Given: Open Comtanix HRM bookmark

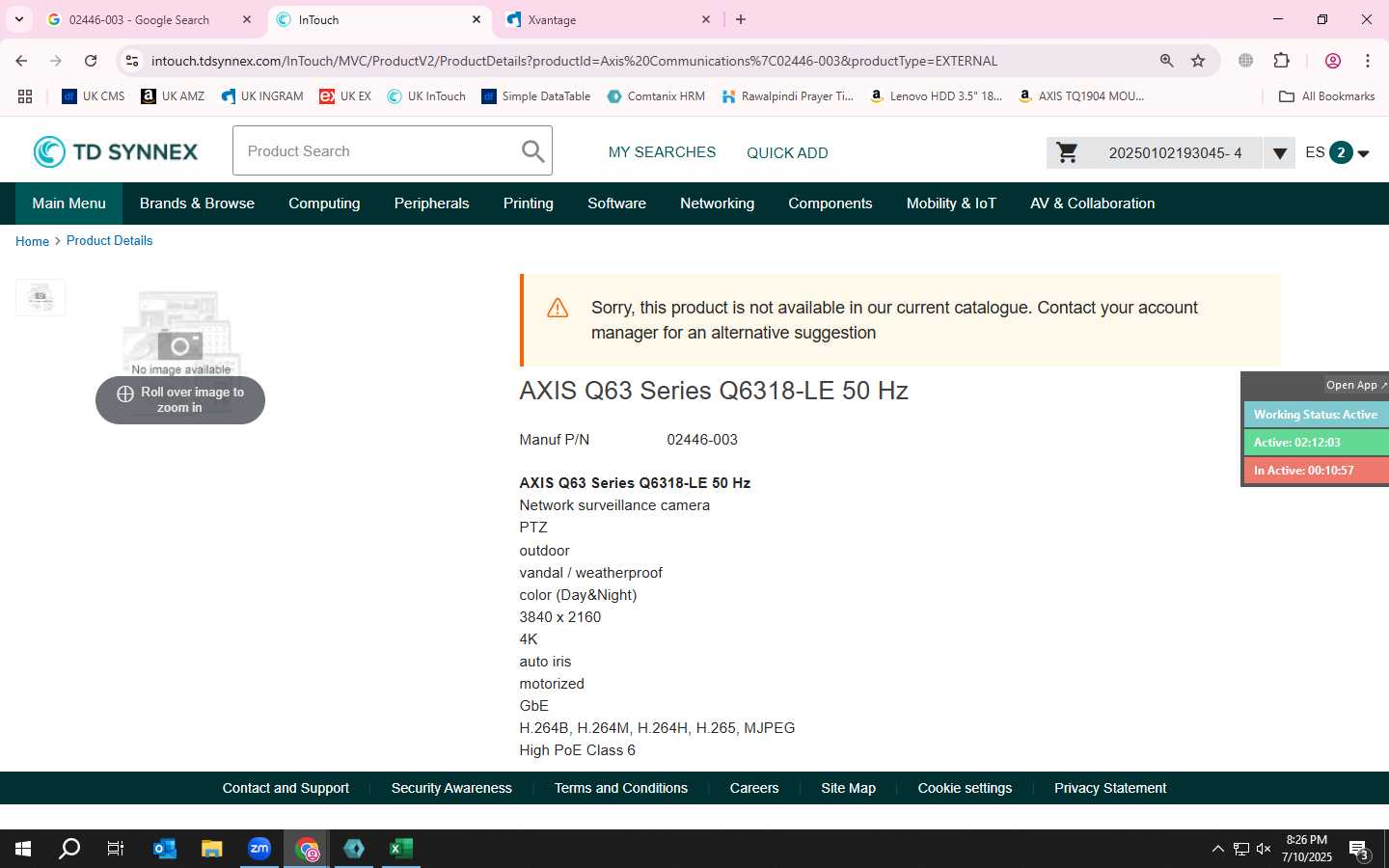Looking at the screenshot, I should click(x=656, y=96).
